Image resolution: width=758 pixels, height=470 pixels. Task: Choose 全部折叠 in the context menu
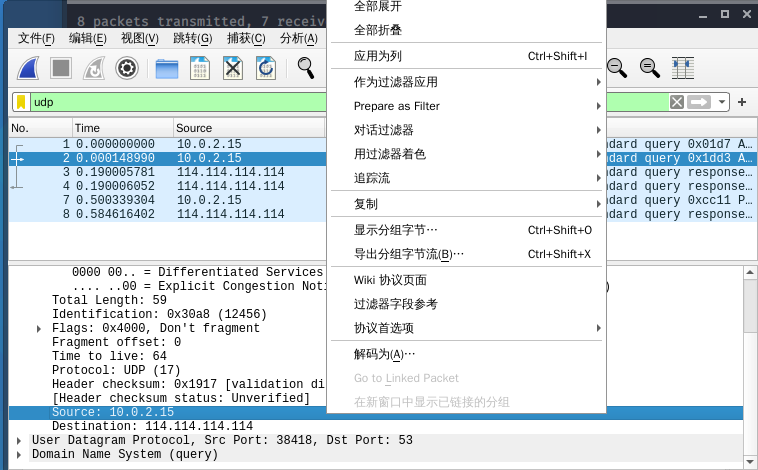(466, 30)
